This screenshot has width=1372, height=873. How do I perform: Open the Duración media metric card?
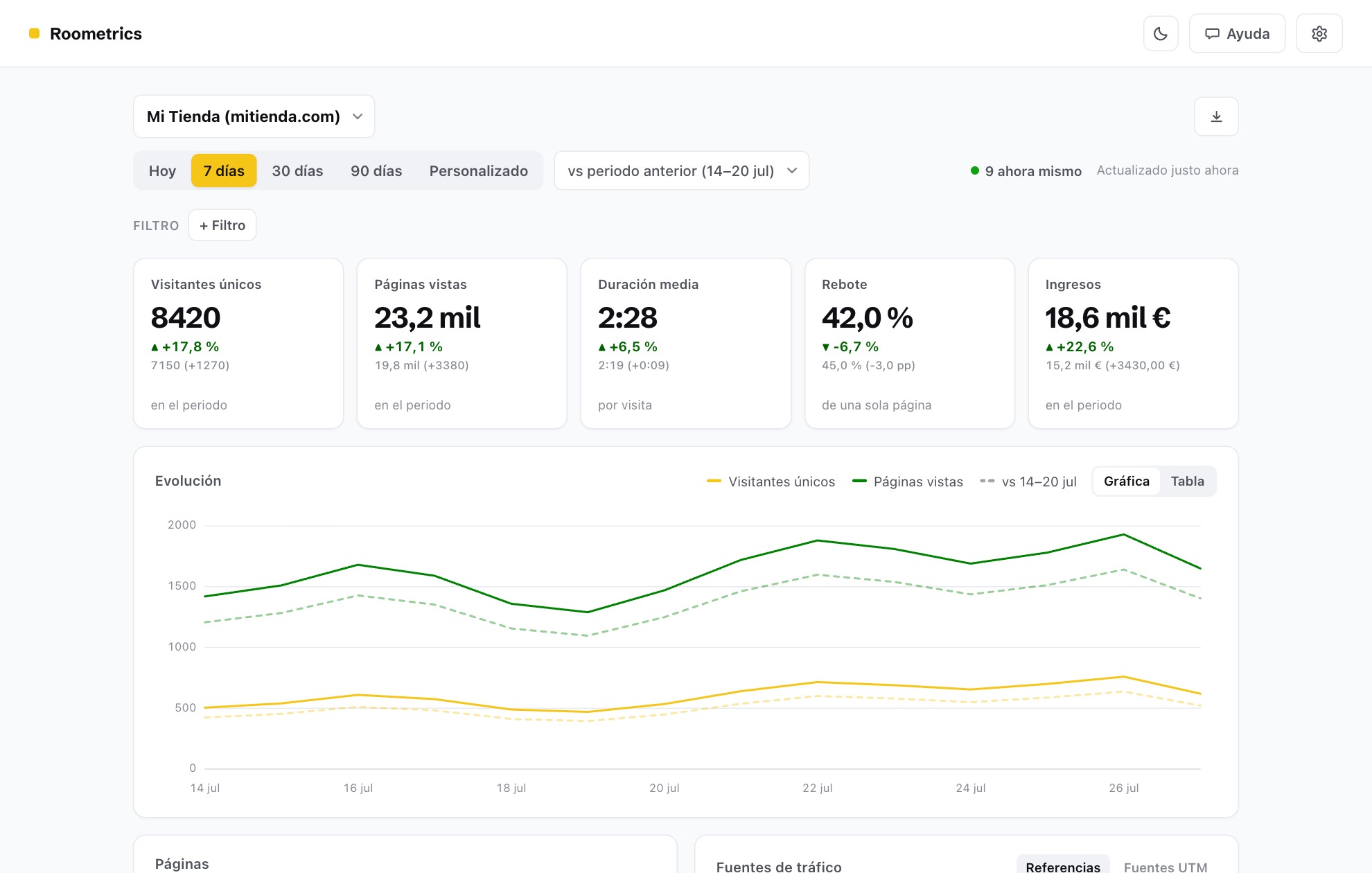(685, 344)
